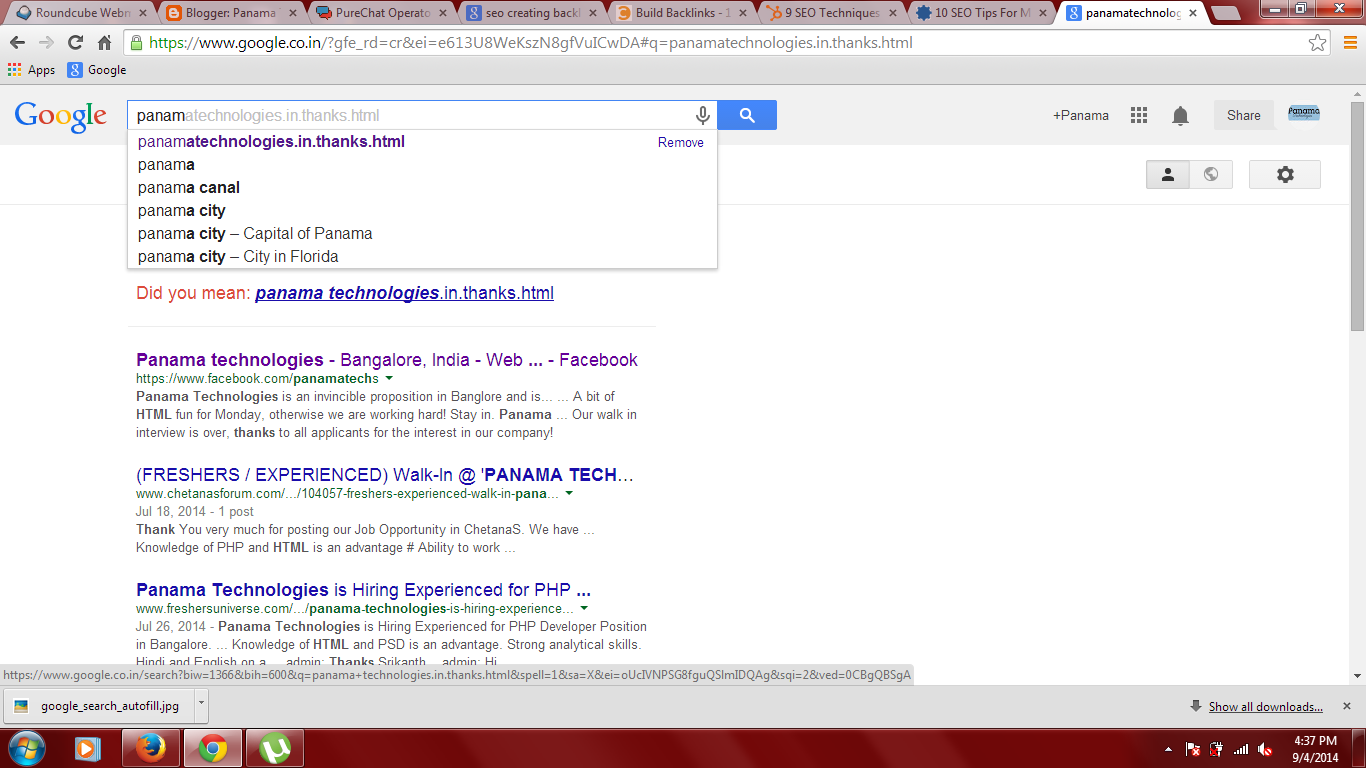Go to the browser home page
Screen dimensions: 1366x768
click(x=104, y=43)
